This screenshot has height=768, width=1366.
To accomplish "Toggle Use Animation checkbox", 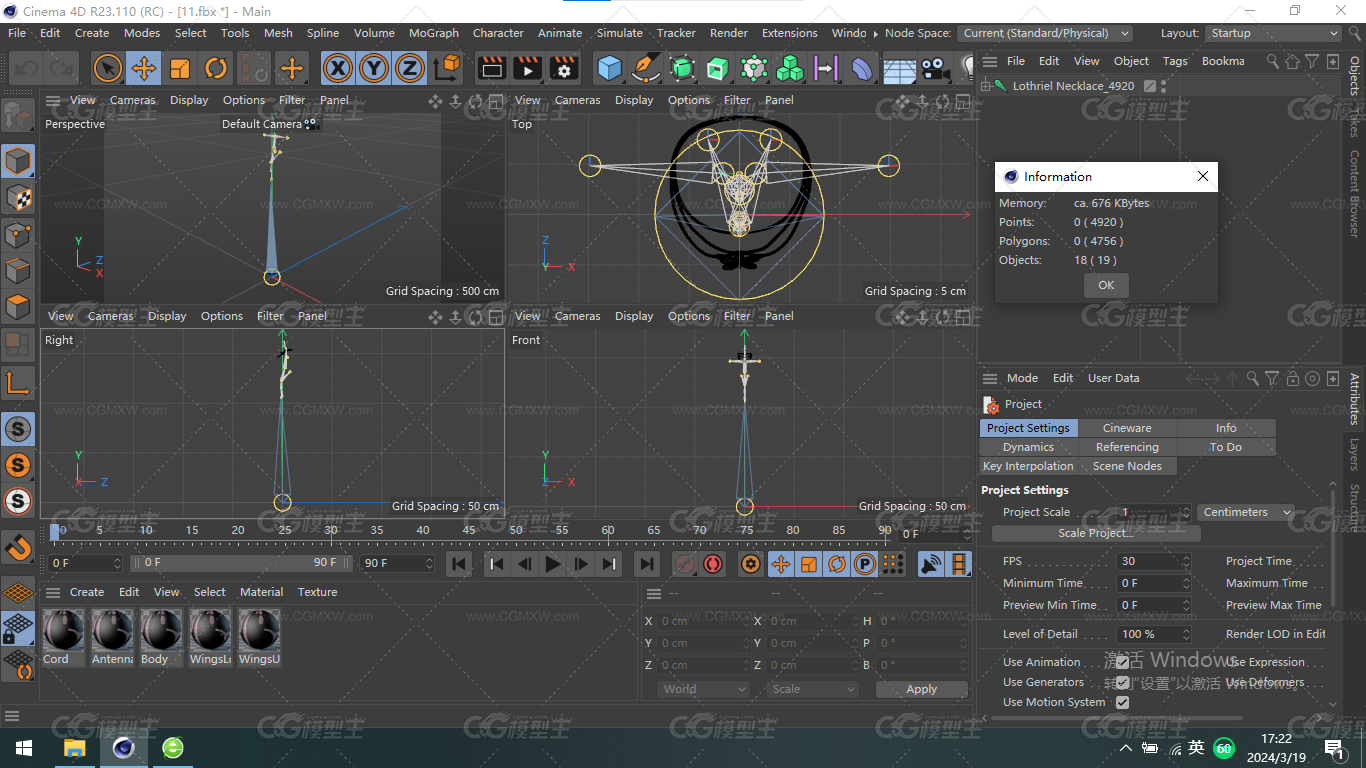I will coord(1122,662).
